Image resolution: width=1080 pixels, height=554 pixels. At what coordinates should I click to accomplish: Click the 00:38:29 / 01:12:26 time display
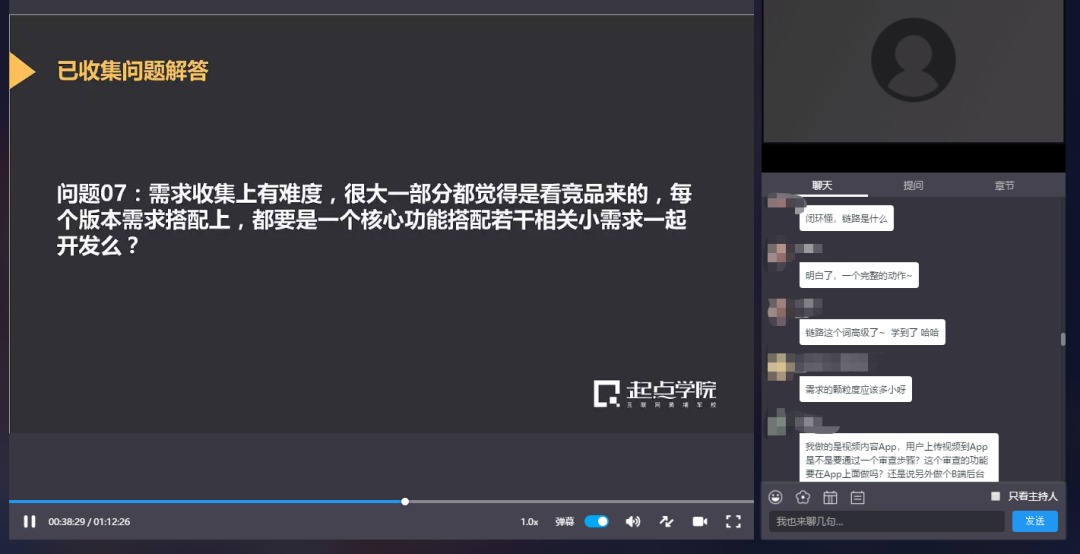(89, 522)
